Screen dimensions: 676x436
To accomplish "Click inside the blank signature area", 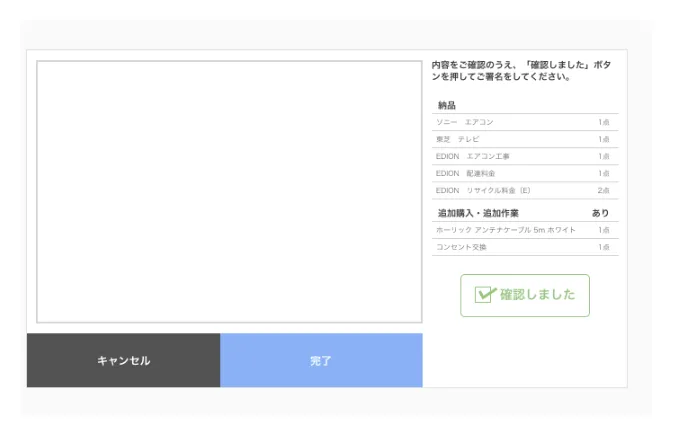I will tap(229, 192).
